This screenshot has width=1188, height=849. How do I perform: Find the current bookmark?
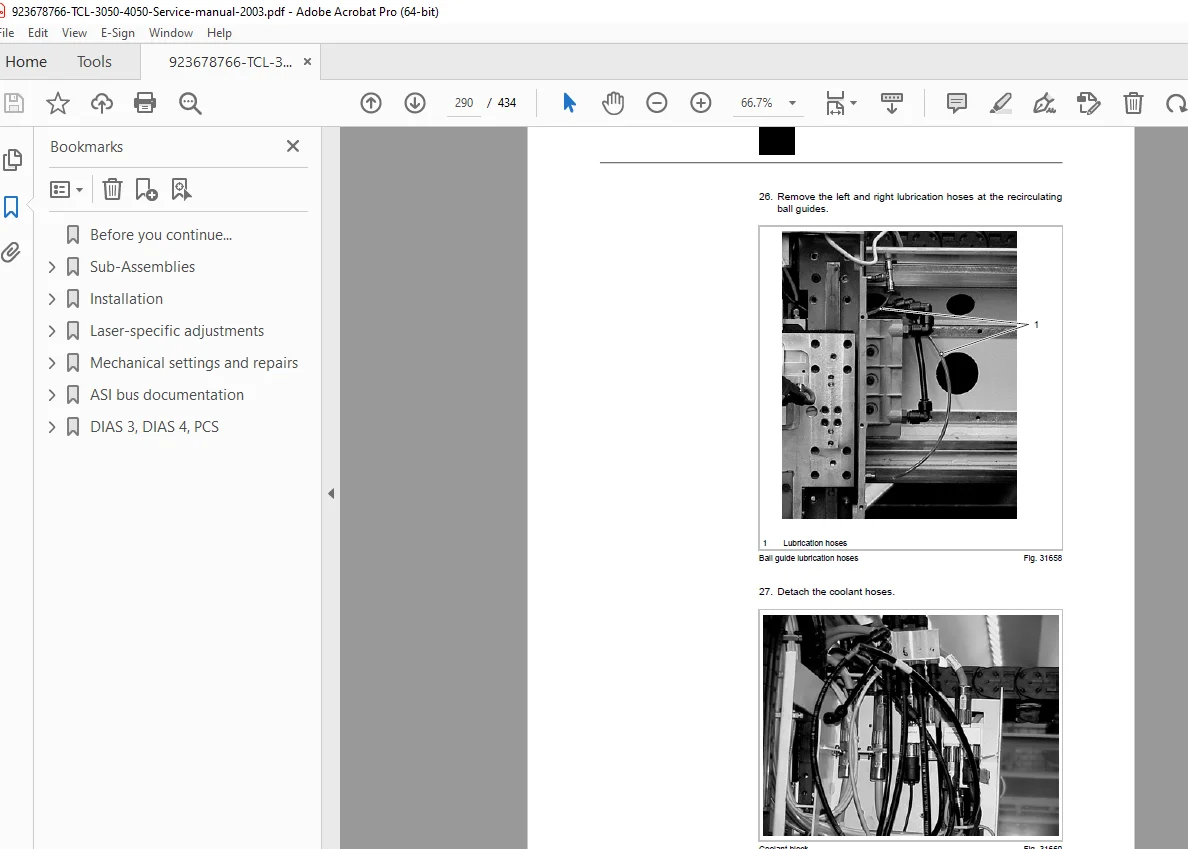[x=181, y=189]
